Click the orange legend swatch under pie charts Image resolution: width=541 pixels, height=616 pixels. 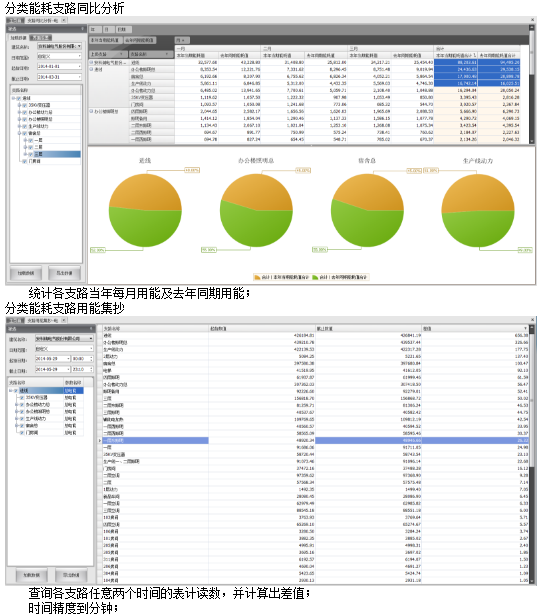pyautogui.click(x=257, y=277)
